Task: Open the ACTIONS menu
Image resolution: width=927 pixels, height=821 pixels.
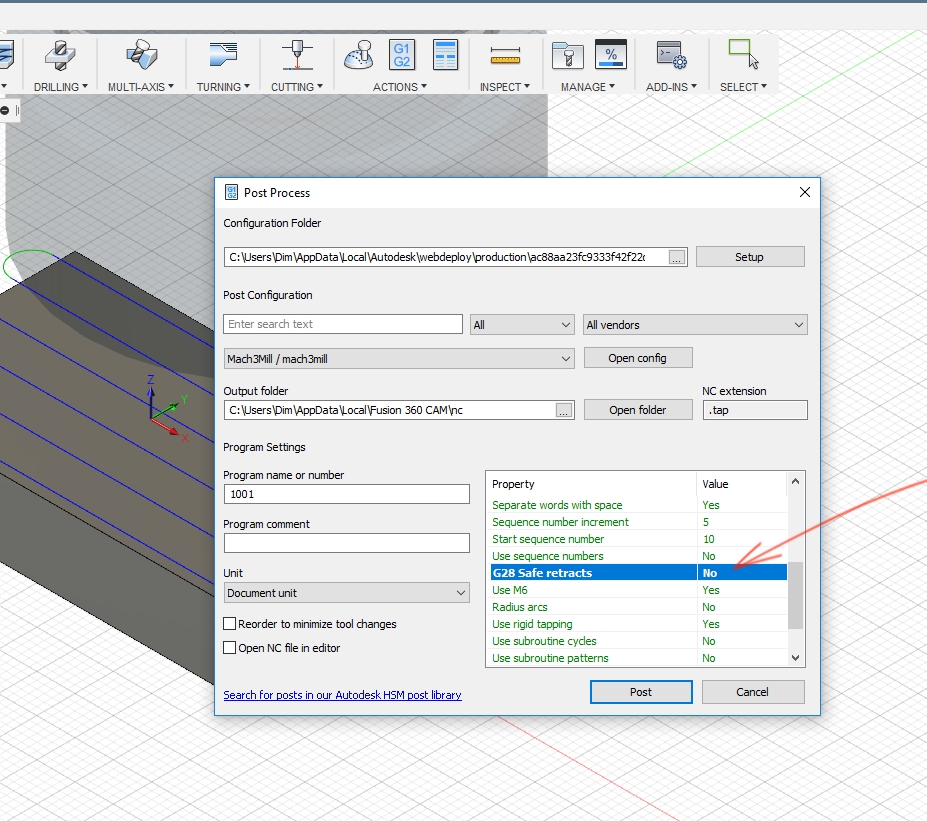Action: (400, 87)
